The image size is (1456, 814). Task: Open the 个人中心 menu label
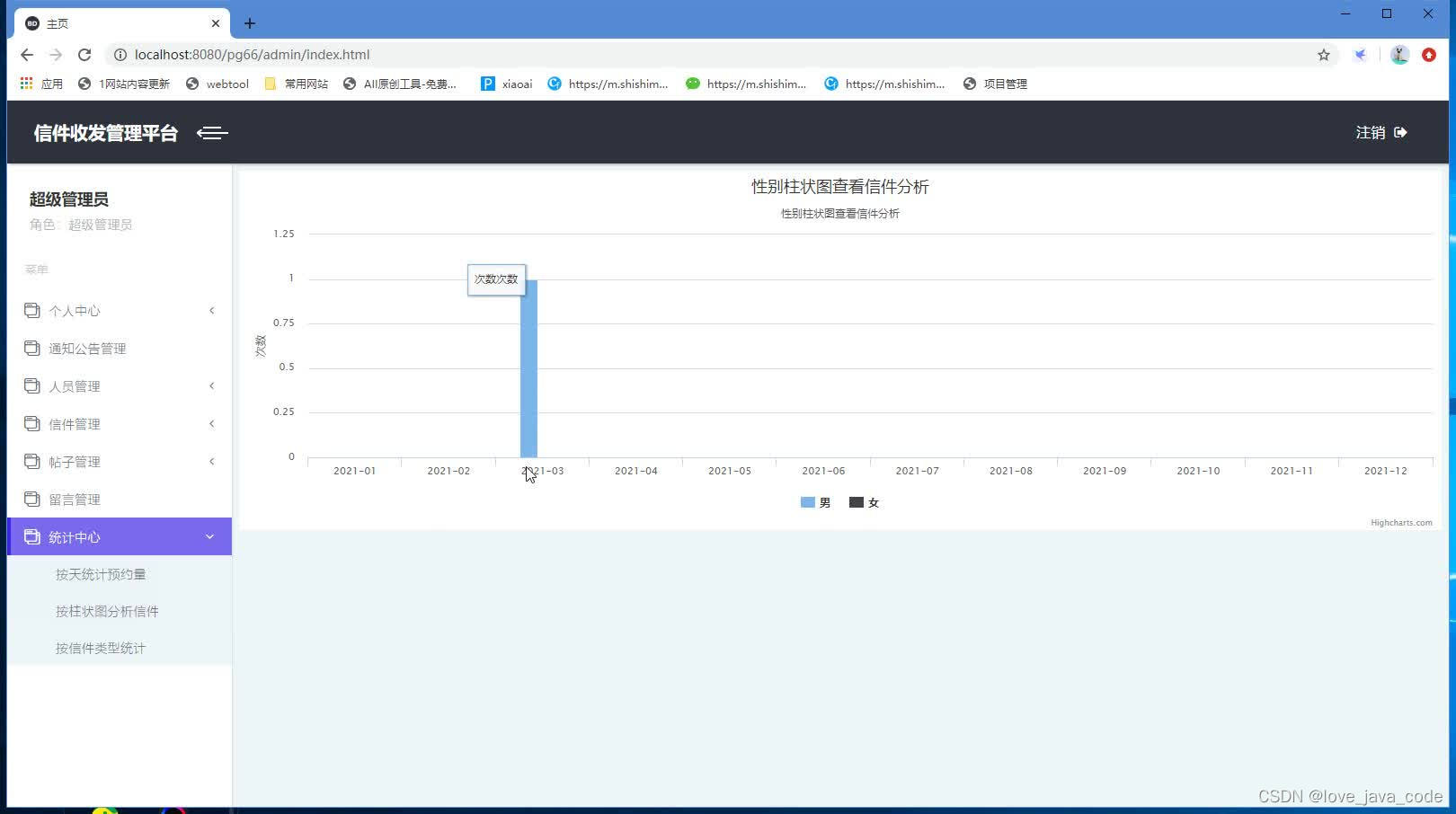75,311
